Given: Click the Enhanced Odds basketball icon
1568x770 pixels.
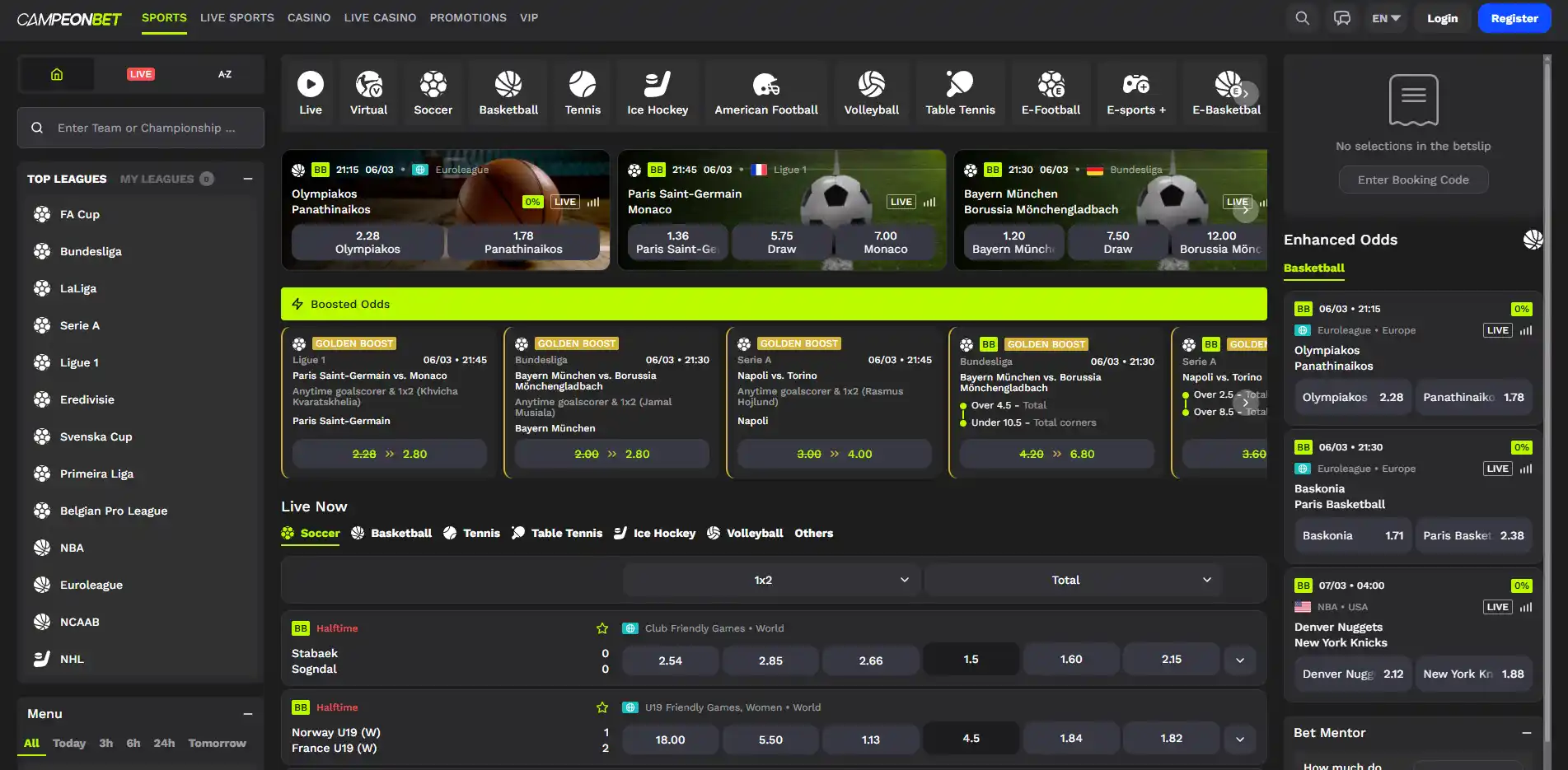Looking at the screenshot, I should pyautogui.click(x=1533, y=240).
